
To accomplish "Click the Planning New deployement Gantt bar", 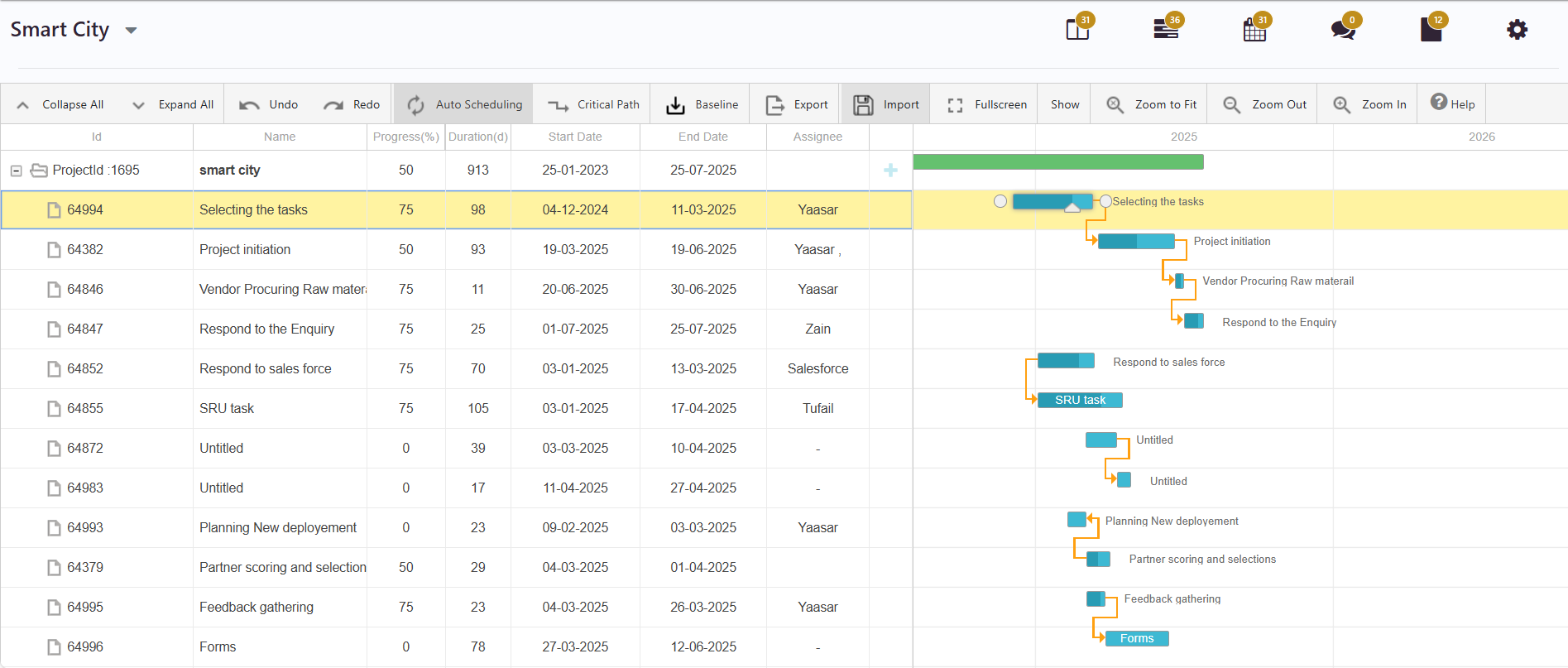I will (x=1077, y=519).
